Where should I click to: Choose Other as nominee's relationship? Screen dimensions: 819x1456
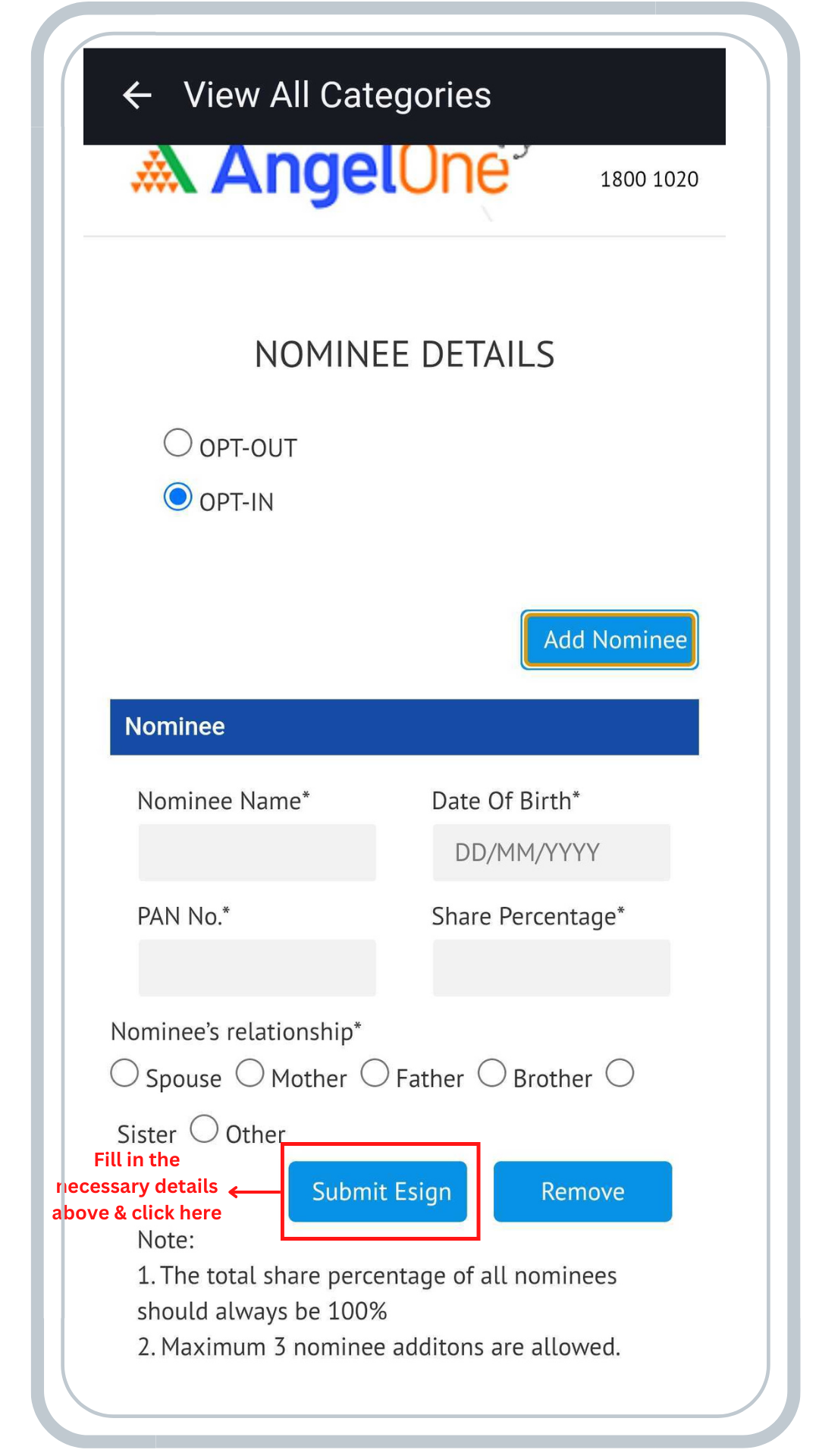pos(204,1128)
